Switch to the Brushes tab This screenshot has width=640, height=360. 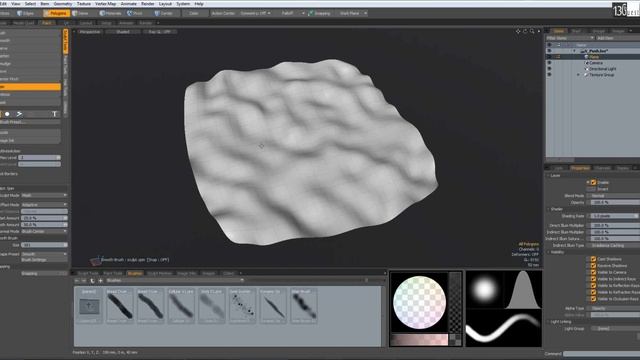click(x=135, y=273)
